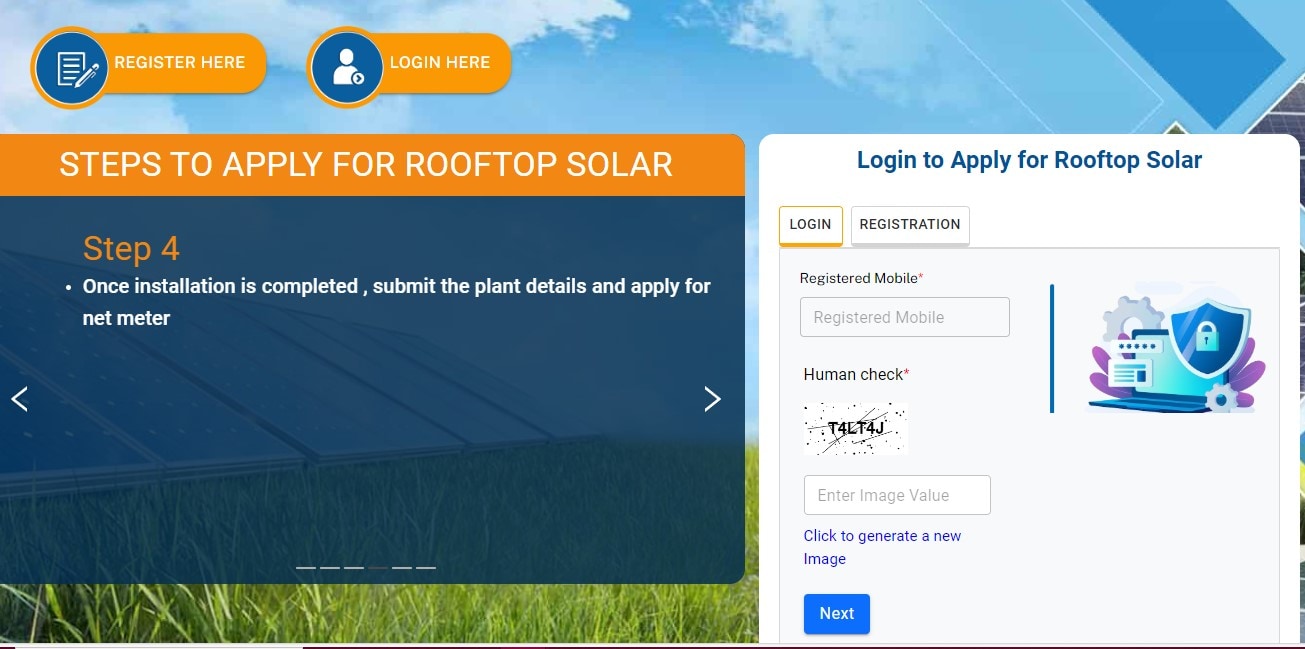Click the T4LT4J captcha image
The width and height of the screenshot is (1305, 649).
(856, 428)
